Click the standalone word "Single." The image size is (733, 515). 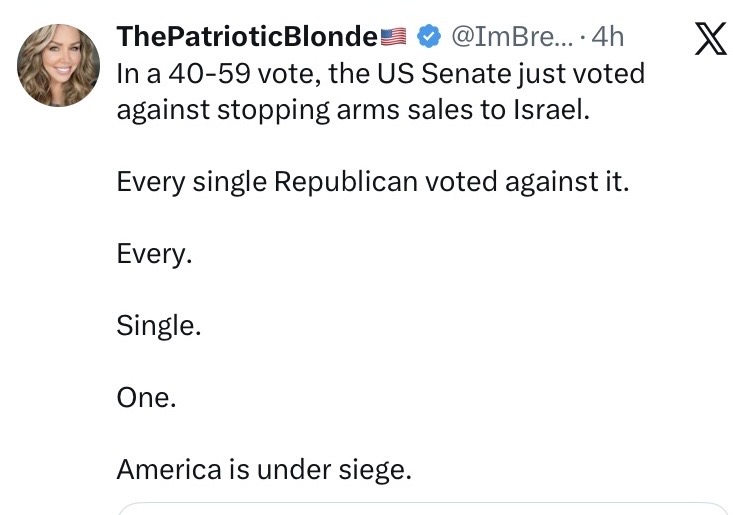pyautogui.click(x=159, y=325)
